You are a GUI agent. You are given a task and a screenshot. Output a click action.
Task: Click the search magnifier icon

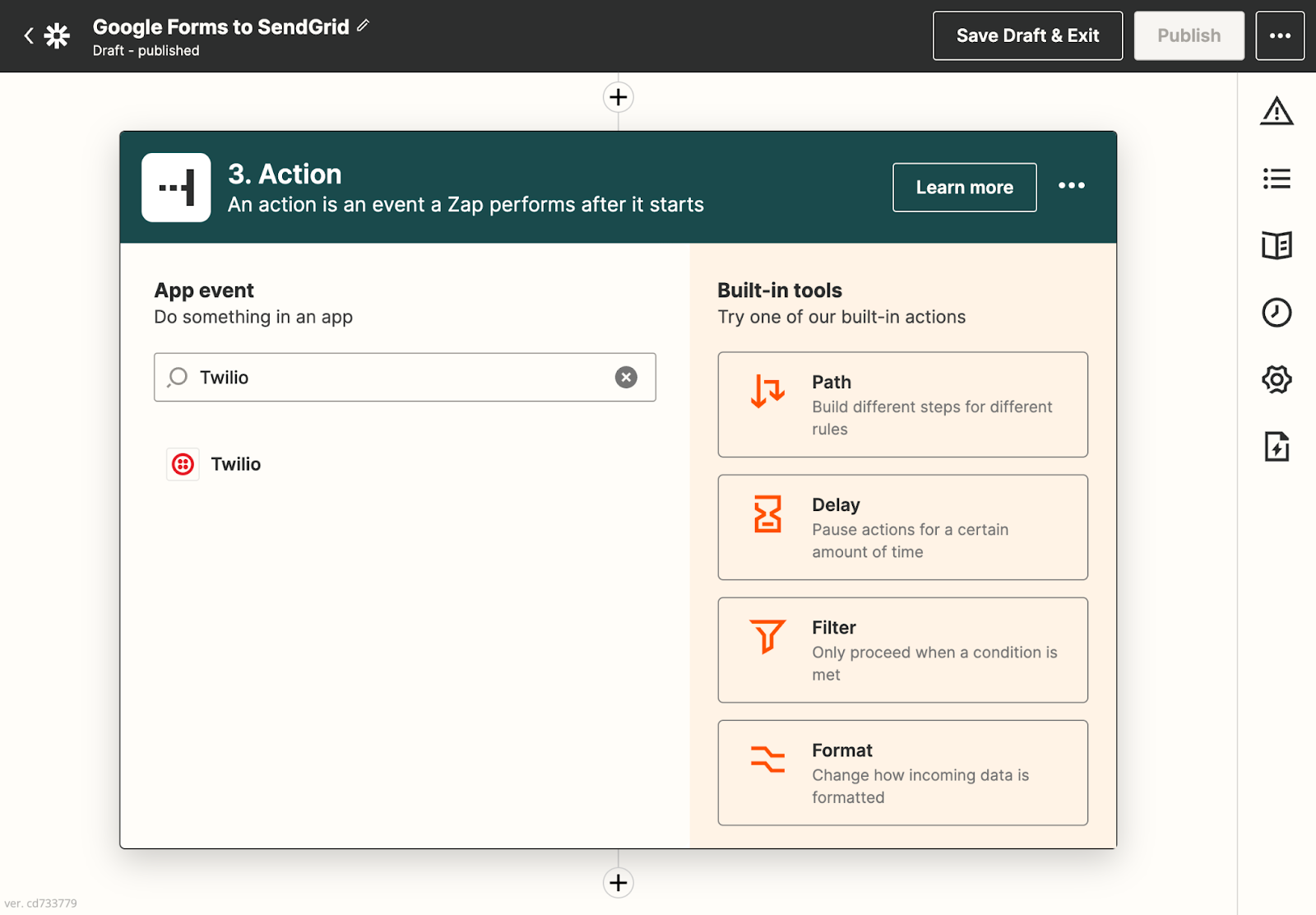pyautogui.click(x=178, y=378)
